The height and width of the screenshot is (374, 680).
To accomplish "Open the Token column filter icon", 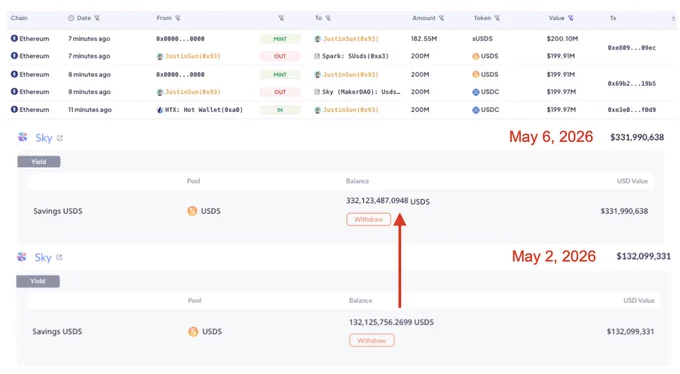I will (497, 18).
